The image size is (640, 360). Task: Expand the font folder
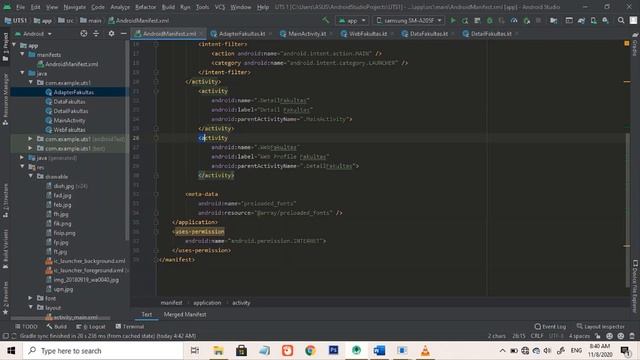pyautogui.click(x=31, y=298)
